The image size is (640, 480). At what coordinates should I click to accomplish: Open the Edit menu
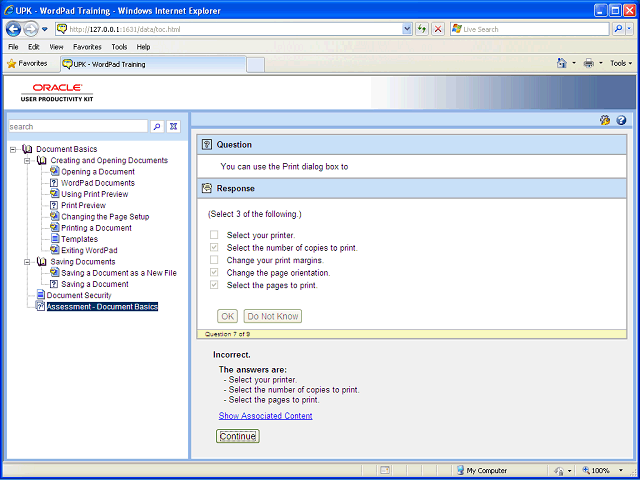point(33,47)
